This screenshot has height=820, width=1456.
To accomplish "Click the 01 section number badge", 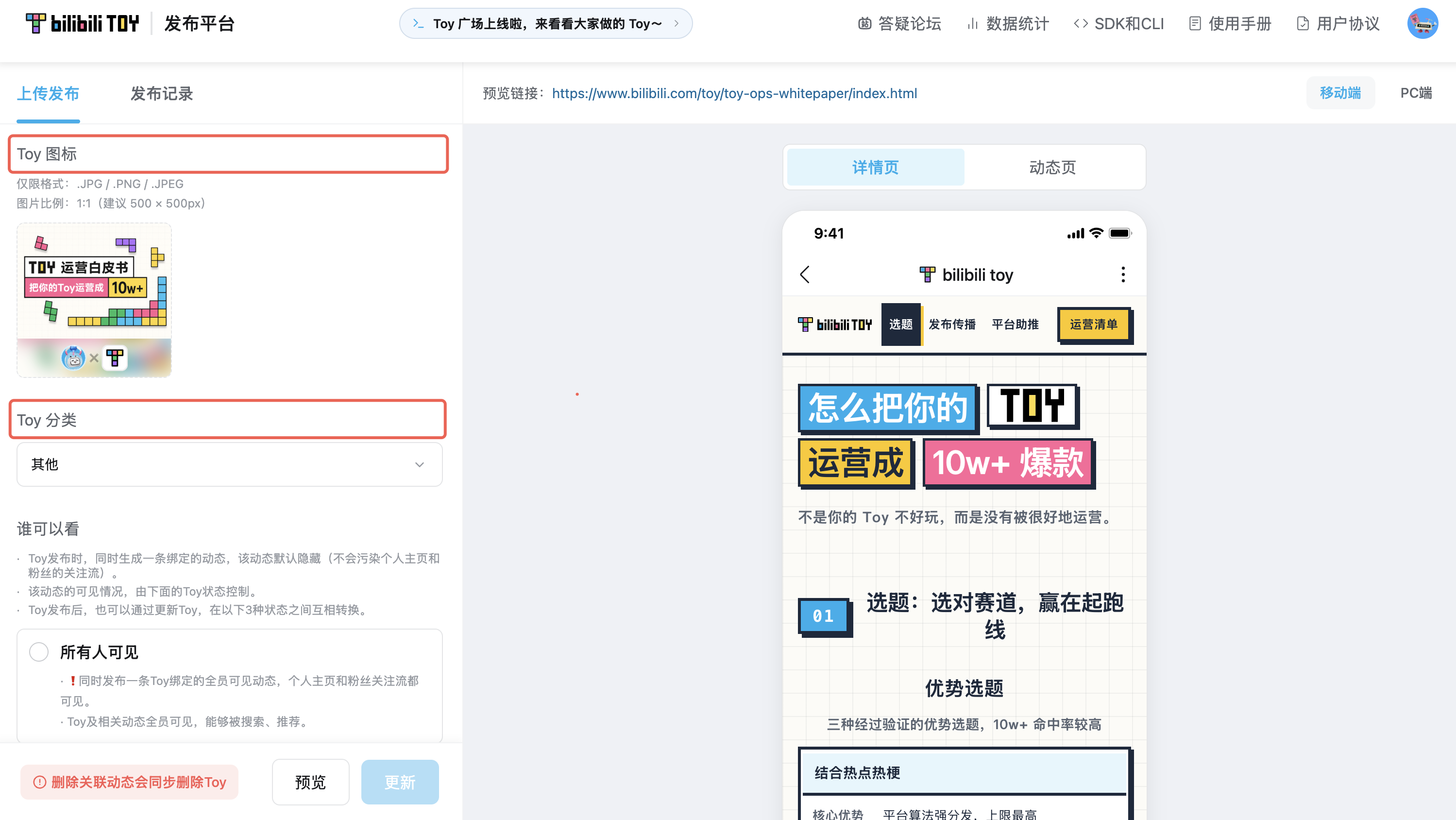I will (x=824, y=616).
